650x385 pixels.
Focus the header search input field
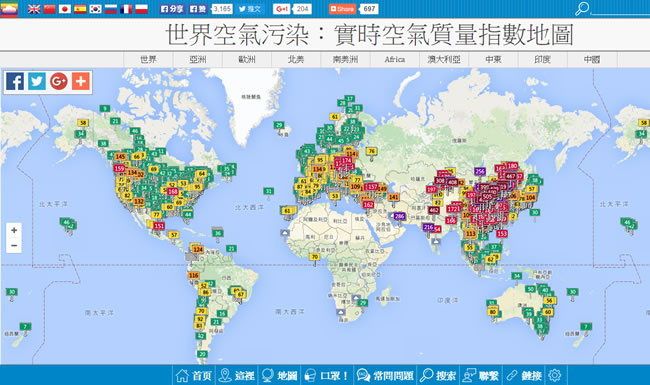pos(620,9)
